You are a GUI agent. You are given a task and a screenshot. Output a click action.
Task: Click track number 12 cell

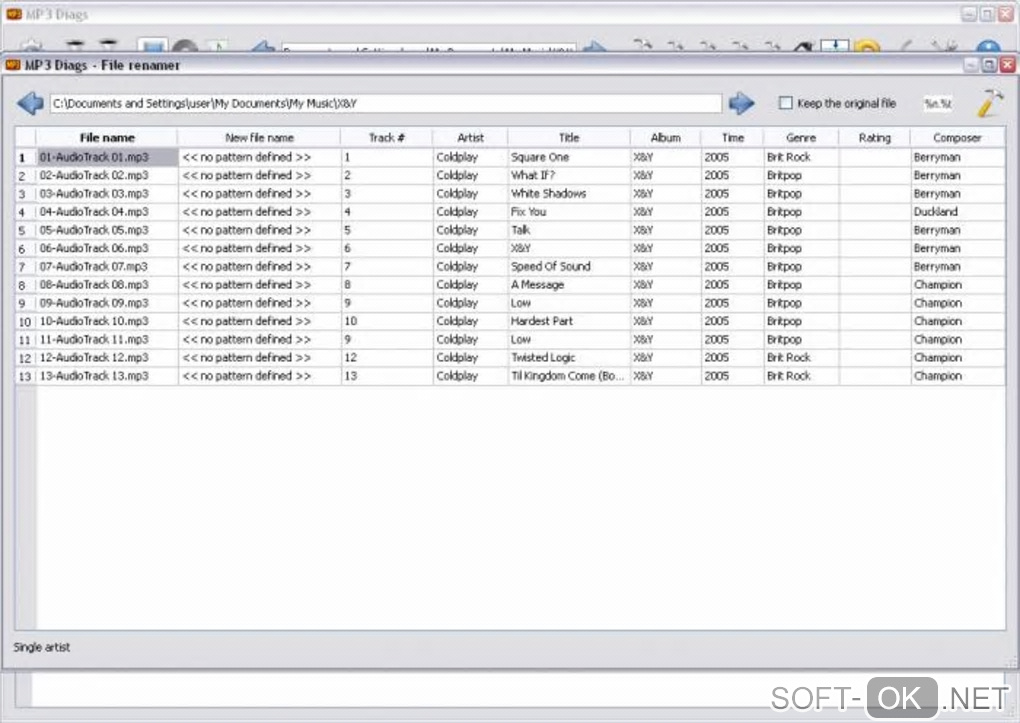click(386, 357)
